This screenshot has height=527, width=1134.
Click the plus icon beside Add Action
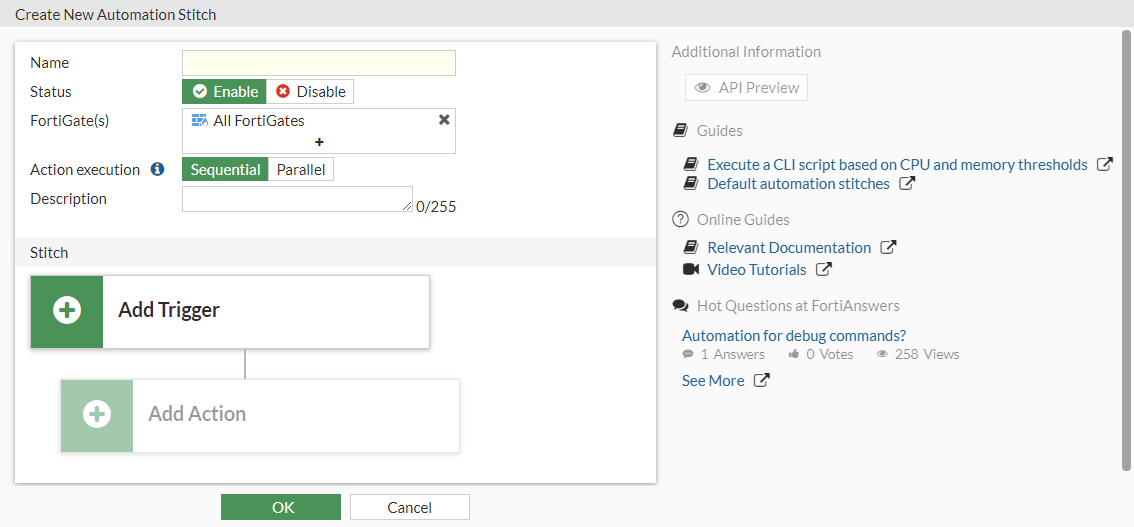click(x=97, y=415)
